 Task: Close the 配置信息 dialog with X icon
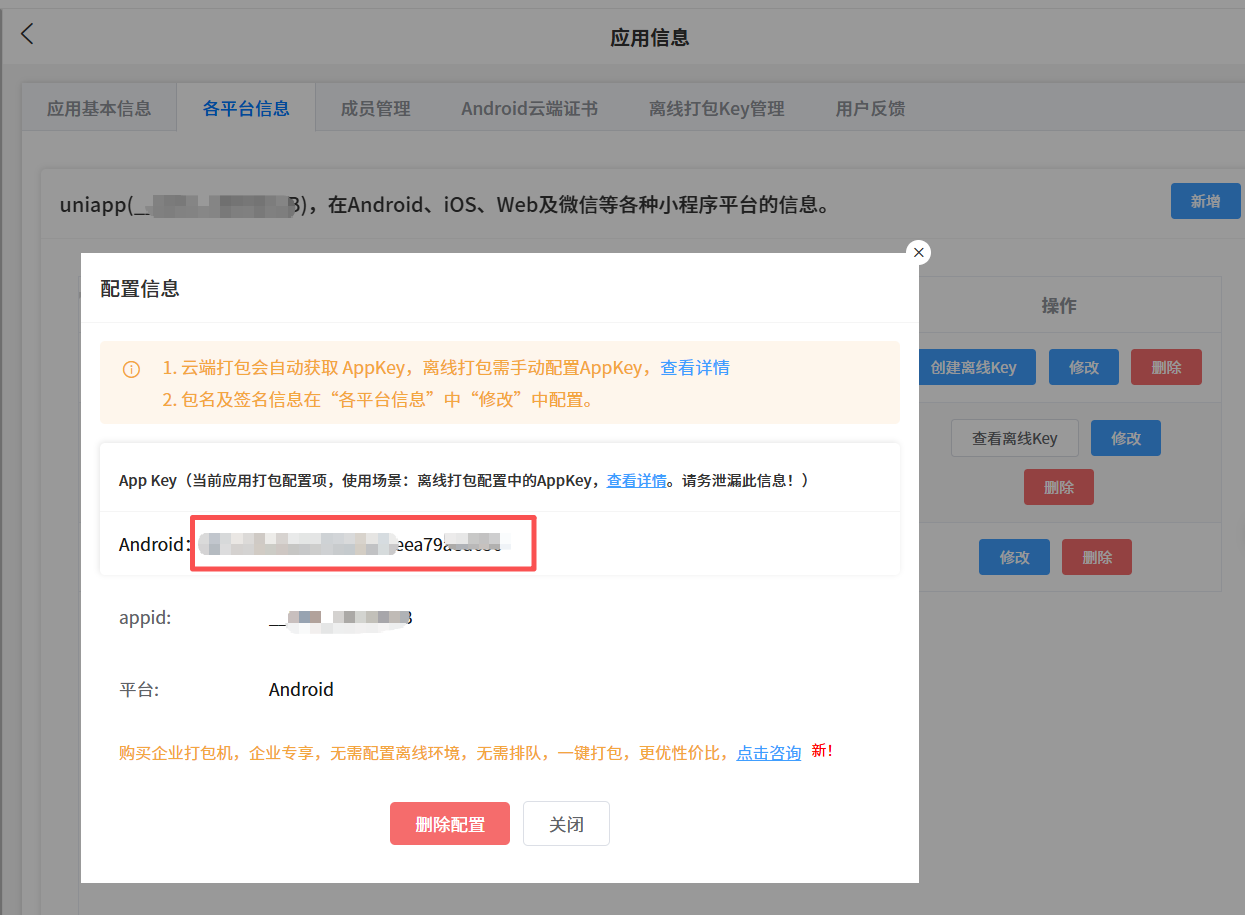918,253
